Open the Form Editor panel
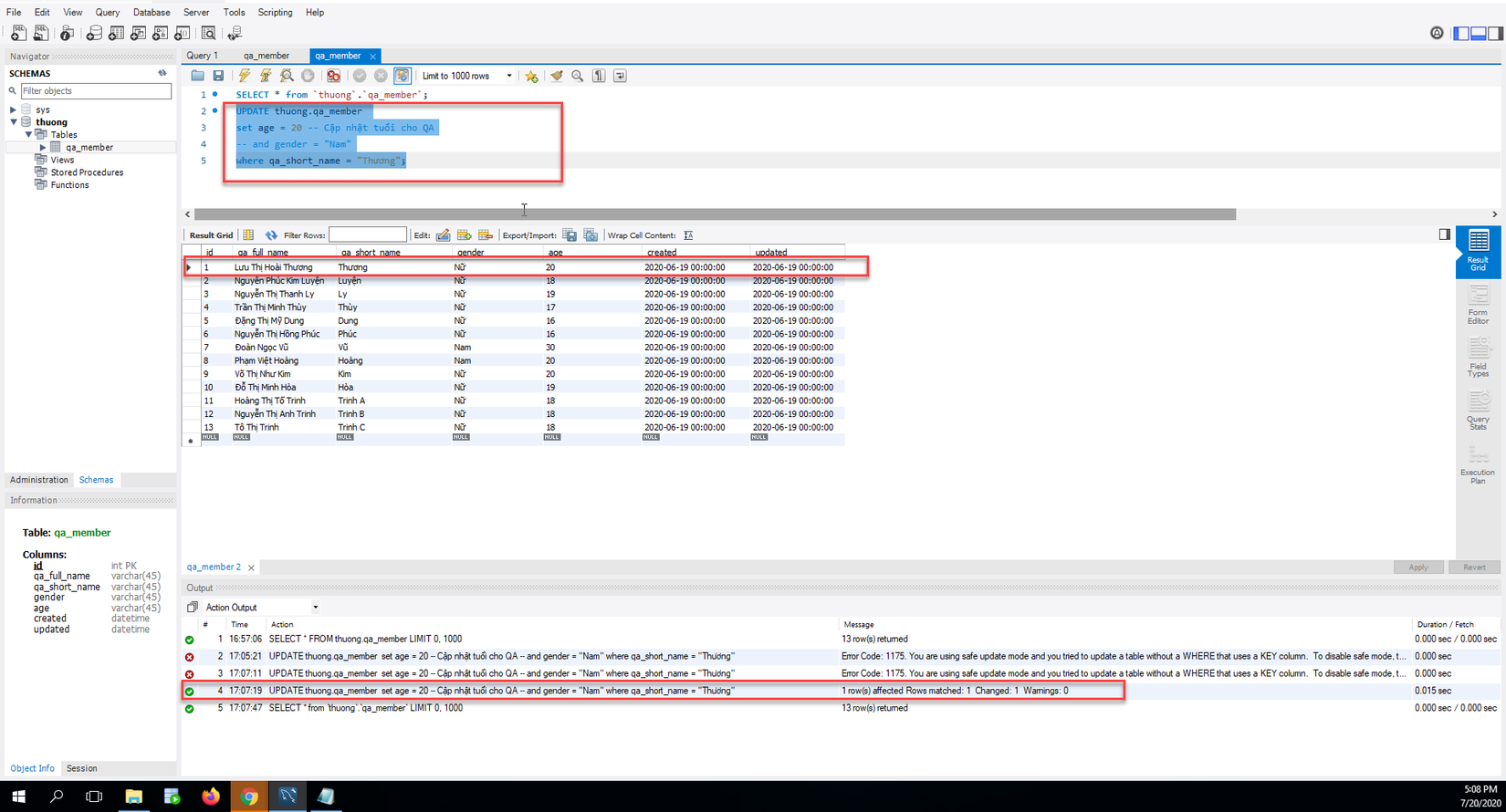 pos(1478,305)
